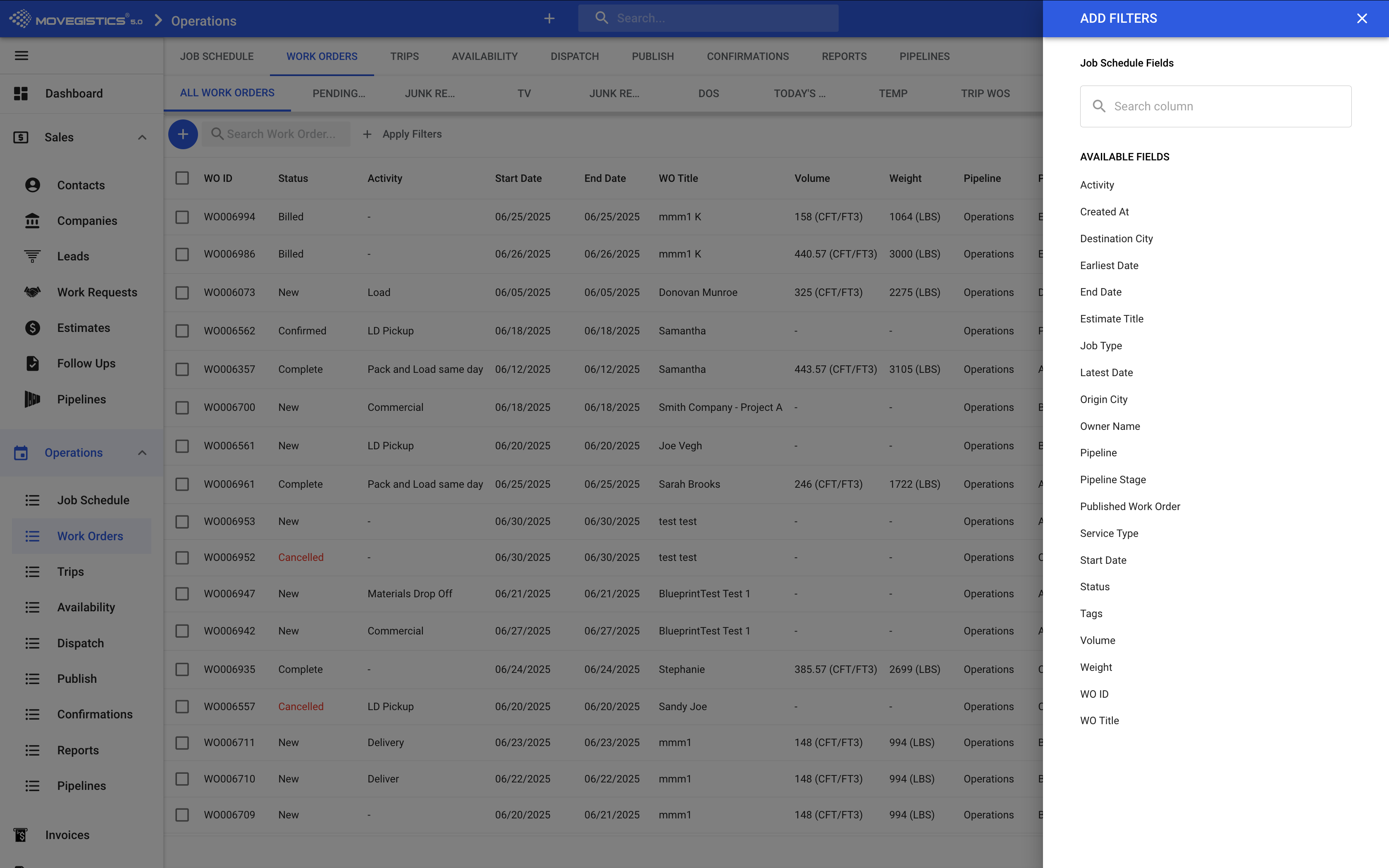Click the Work Requests handshake icon
The width and height of the screenshot is (1389, 868).
tap(33, 292)
